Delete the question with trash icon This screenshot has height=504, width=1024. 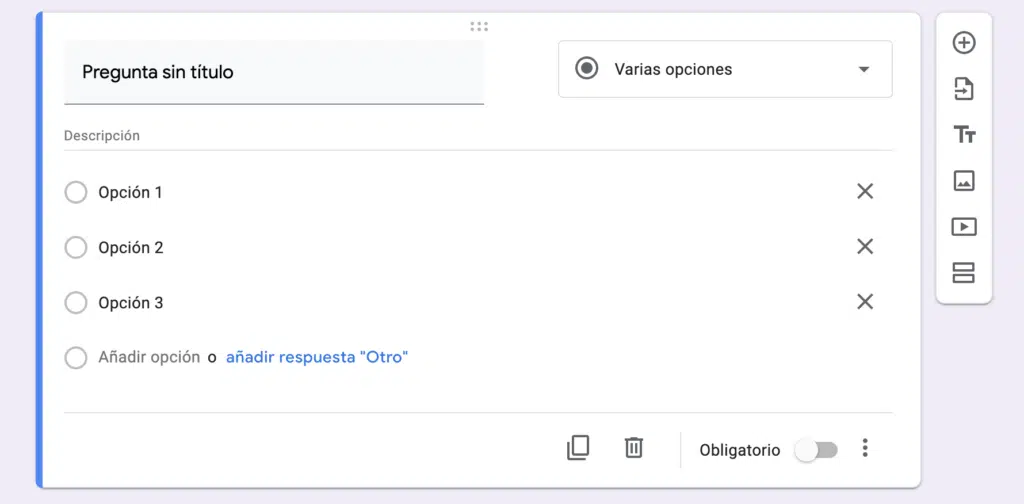click(634, 448)
